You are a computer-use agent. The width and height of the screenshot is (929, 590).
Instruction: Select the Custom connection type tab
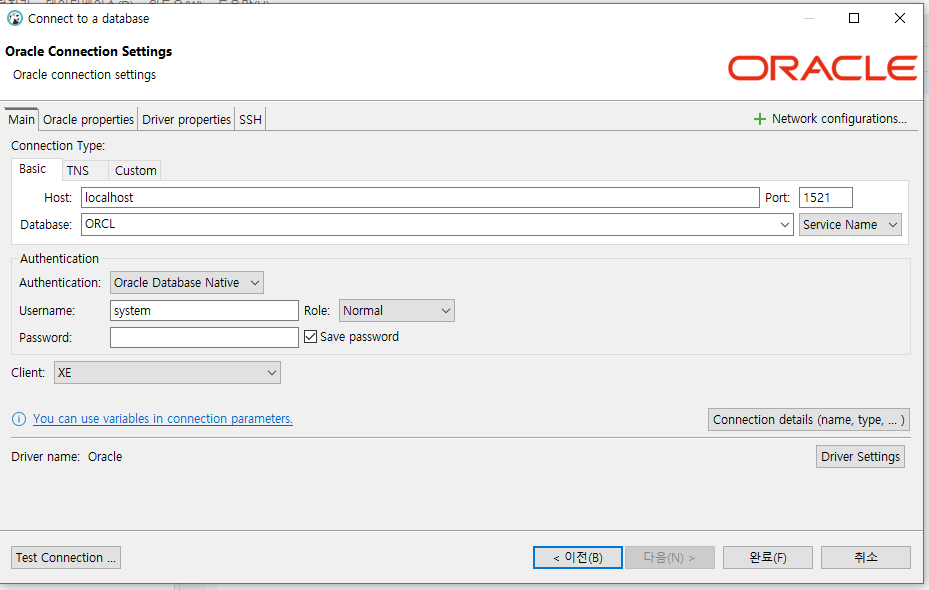[136, 171]
